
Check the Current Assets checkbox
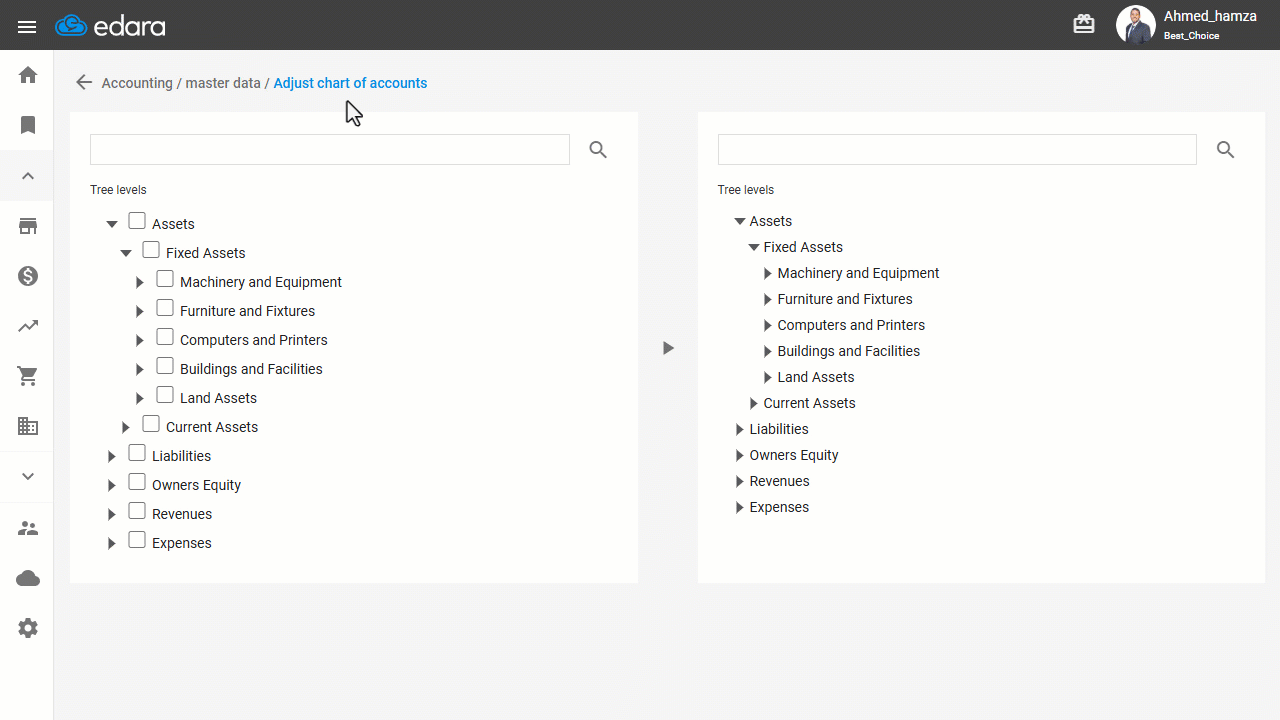pyautogui.click(x=151, y=424)
